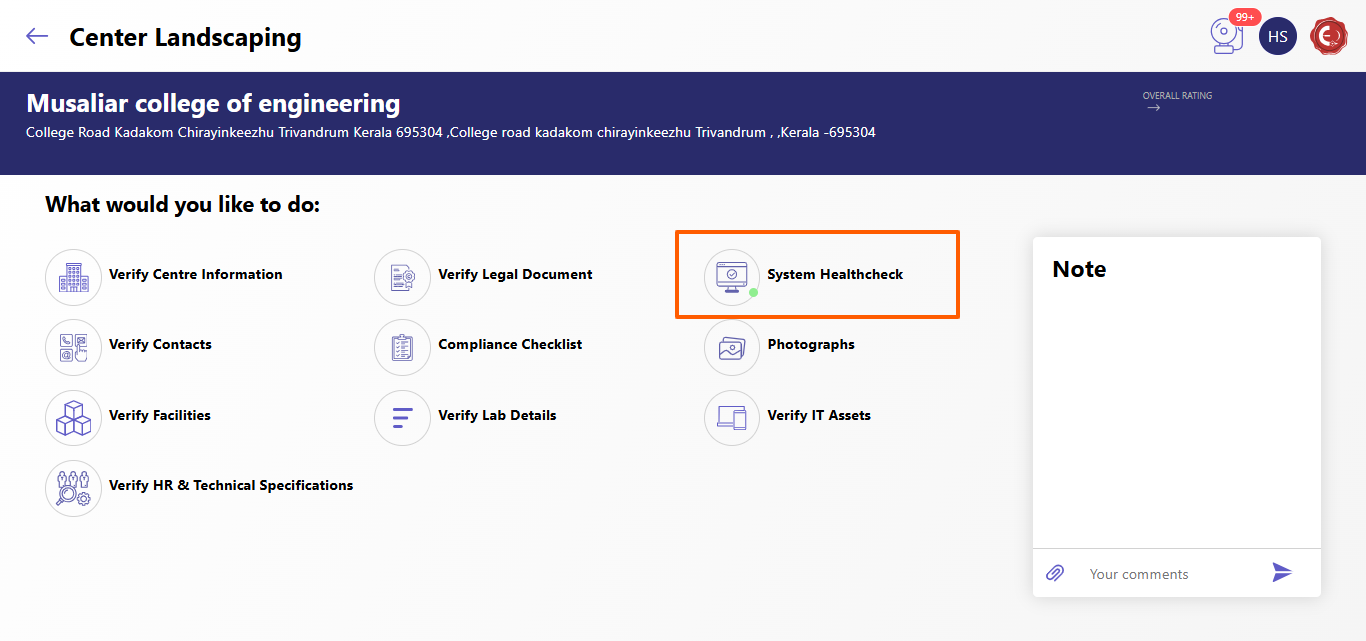Image resolution: width=1366 pixels, height=641 pixels.
Task: Click the Verify Centre Information building icon
Action: point(74,277)
